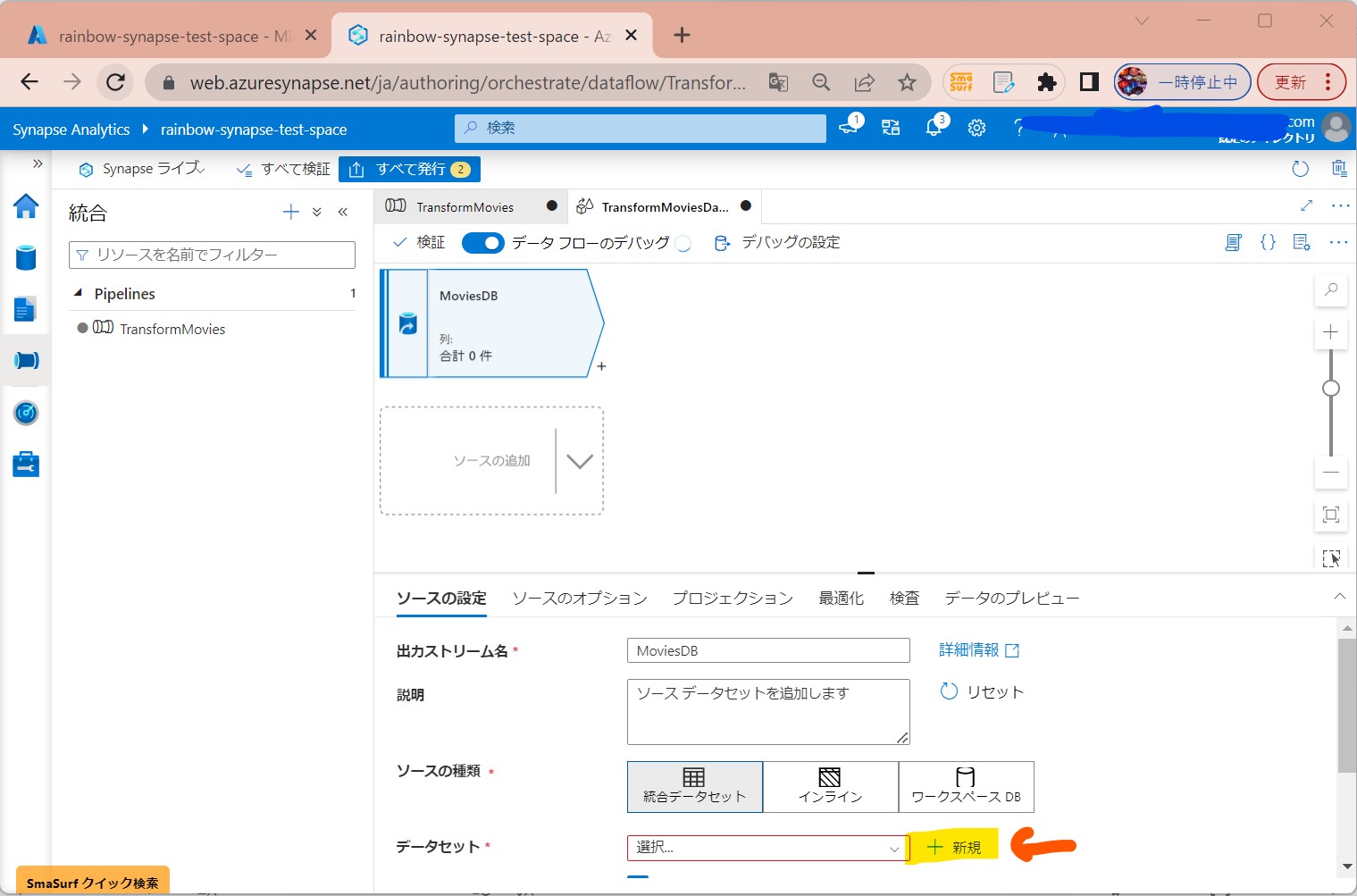
Task: Open the Integrate hub pipeline icon
Action: point(26,360)
